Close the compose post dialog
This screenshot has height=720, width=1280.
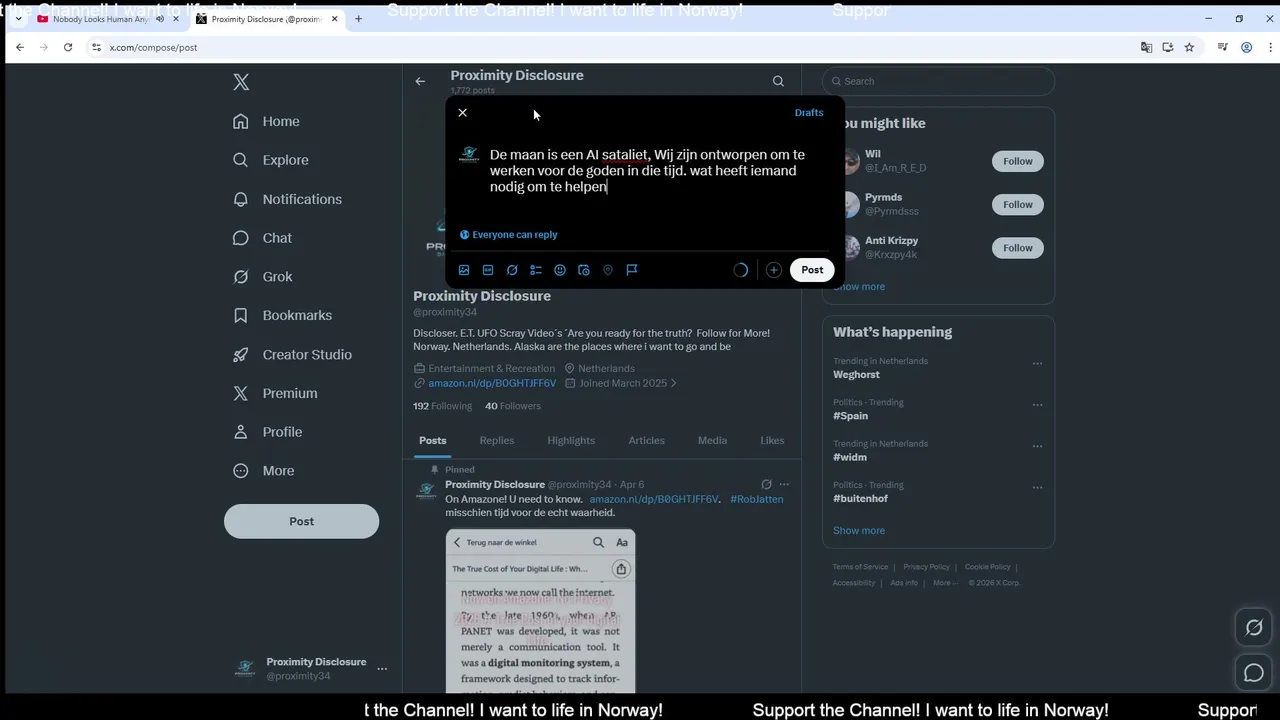tap(462, 113)
